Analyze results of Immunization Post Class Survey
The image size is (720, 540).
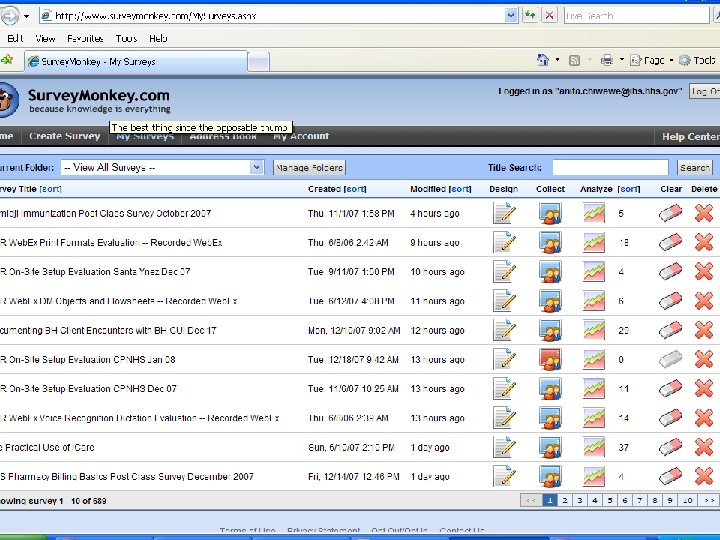click(x=594, y=214)
